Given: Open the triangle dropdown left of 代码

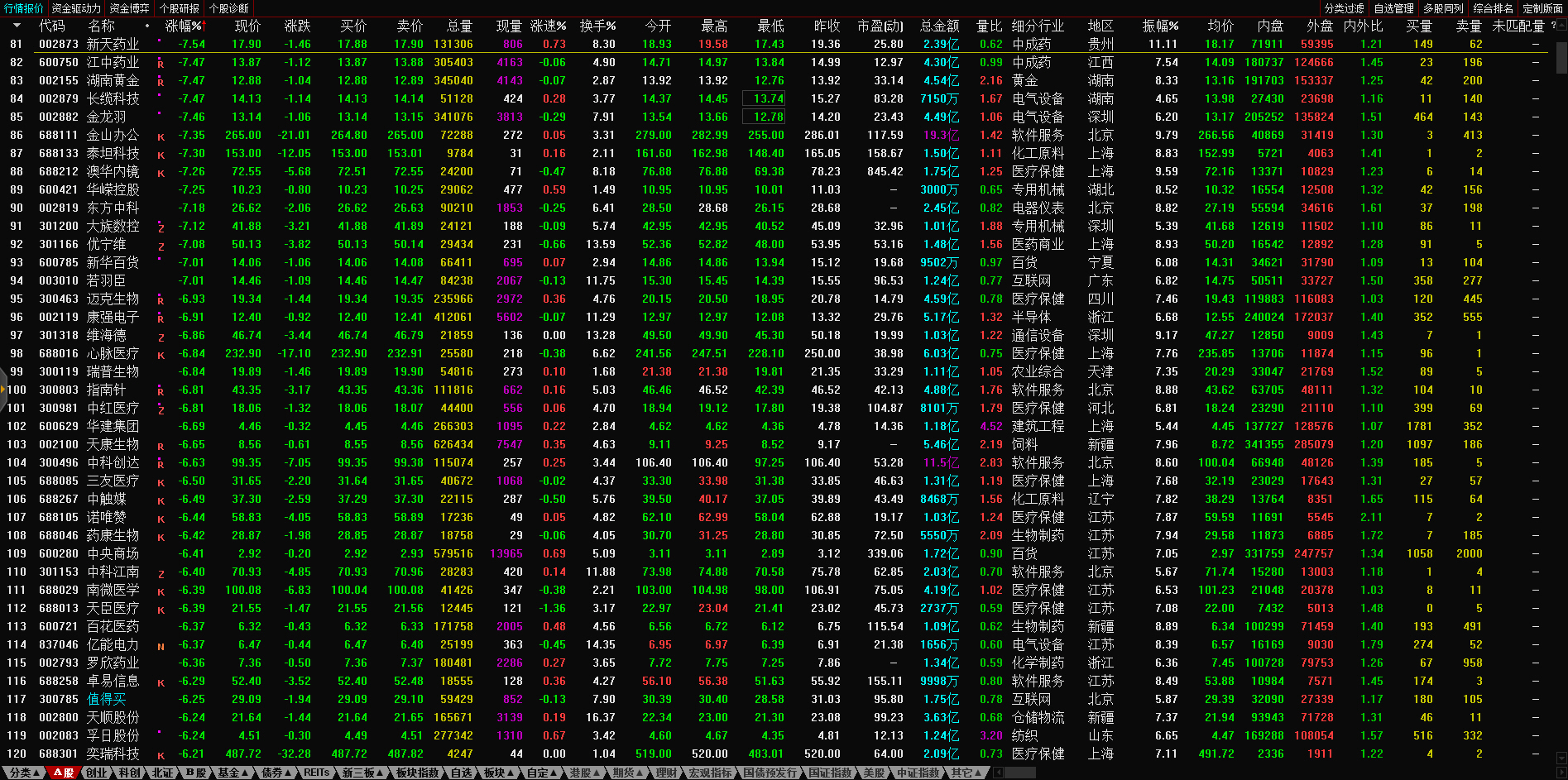Looking at the screenshot, I should (17, 26).
